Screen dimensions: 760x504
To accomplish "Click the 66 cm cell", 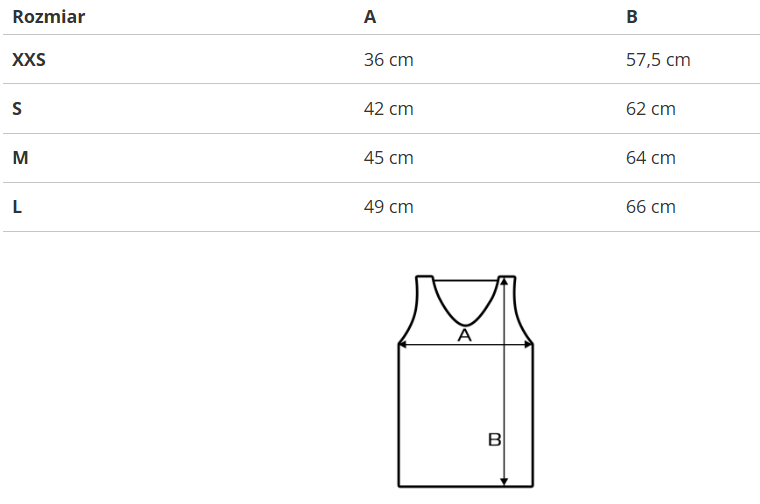I will [x=650, y=207].
